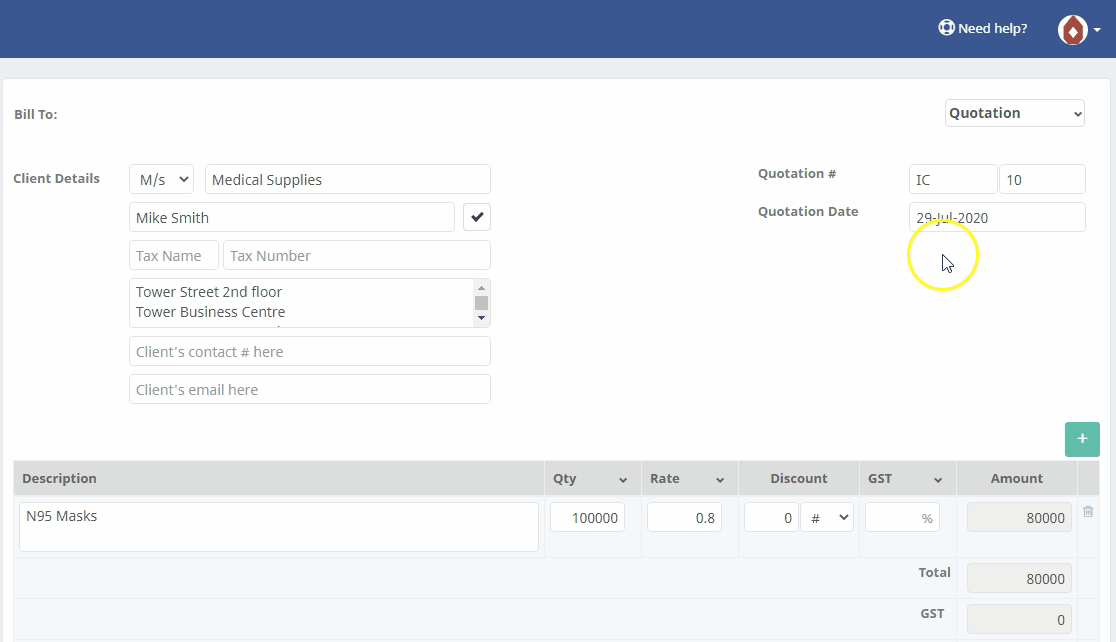Image resolution: width=1116 pixels, height=642 pixels.
Task: Click the green plus add-row button
Action: pyautogui.click(x=1082, y=439)
